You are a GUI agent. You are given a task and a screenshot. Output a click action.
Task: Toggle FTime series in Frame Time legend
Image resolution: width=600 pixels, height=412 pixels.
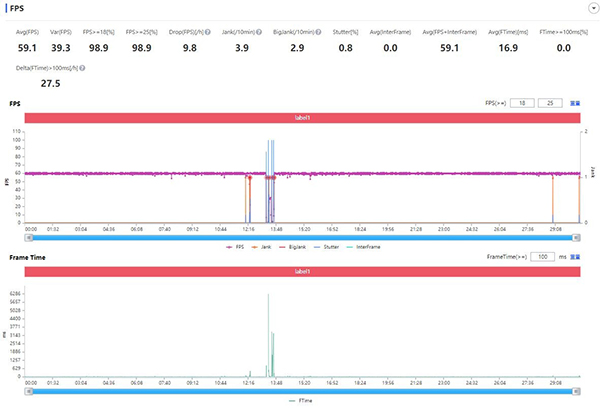pos(304,400)
